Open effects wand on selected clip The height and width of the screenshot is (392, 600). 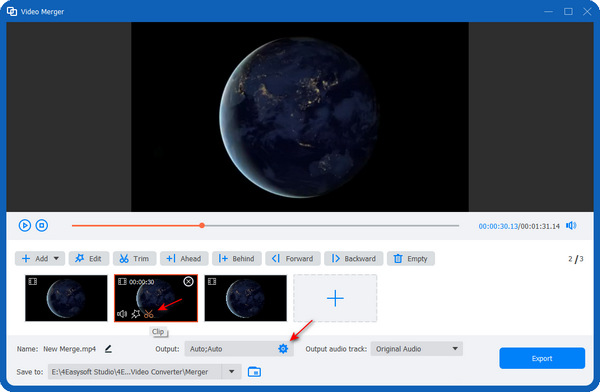tap(135, 314)
